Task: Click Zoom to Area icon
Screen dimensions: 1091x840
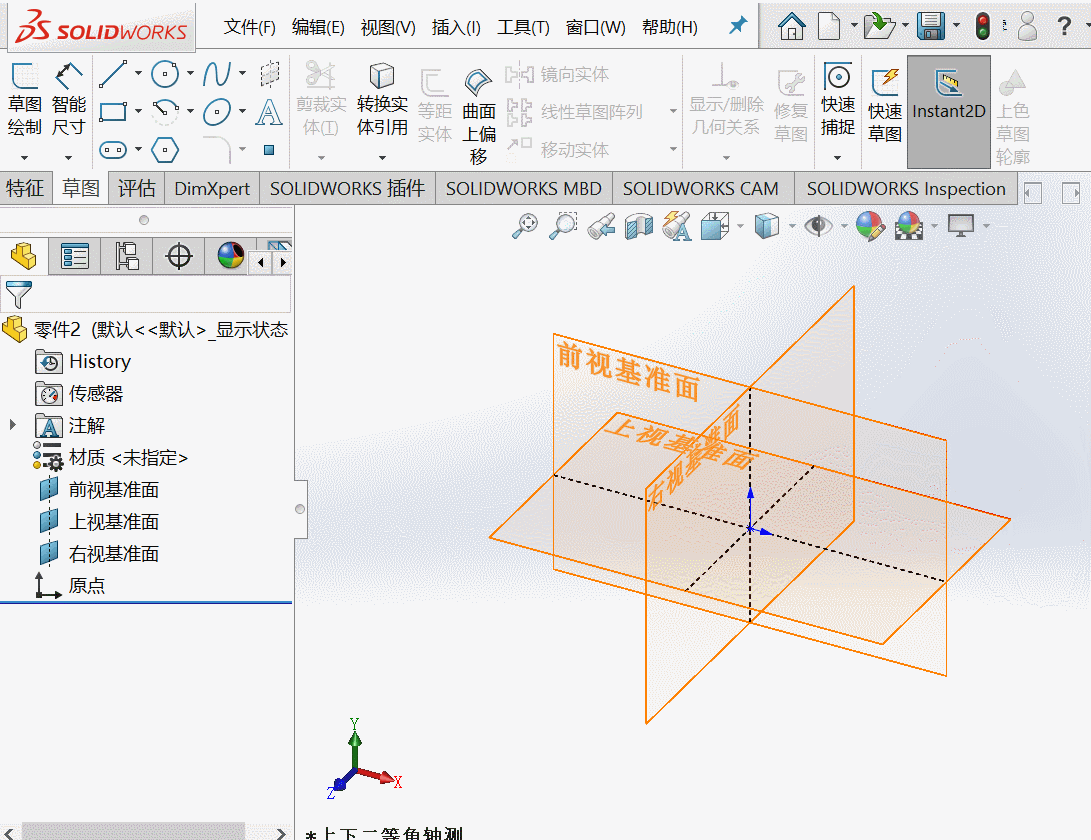Action: [564, 226]
